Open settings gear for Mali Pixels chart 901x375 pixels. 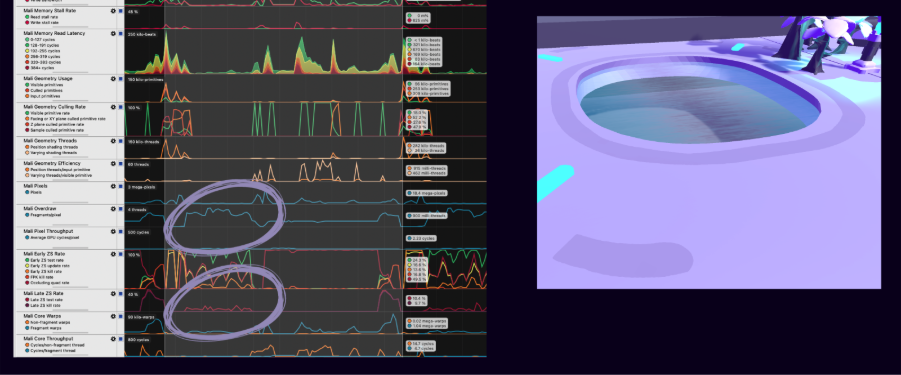pyautogui.click(x=113, y=186)
